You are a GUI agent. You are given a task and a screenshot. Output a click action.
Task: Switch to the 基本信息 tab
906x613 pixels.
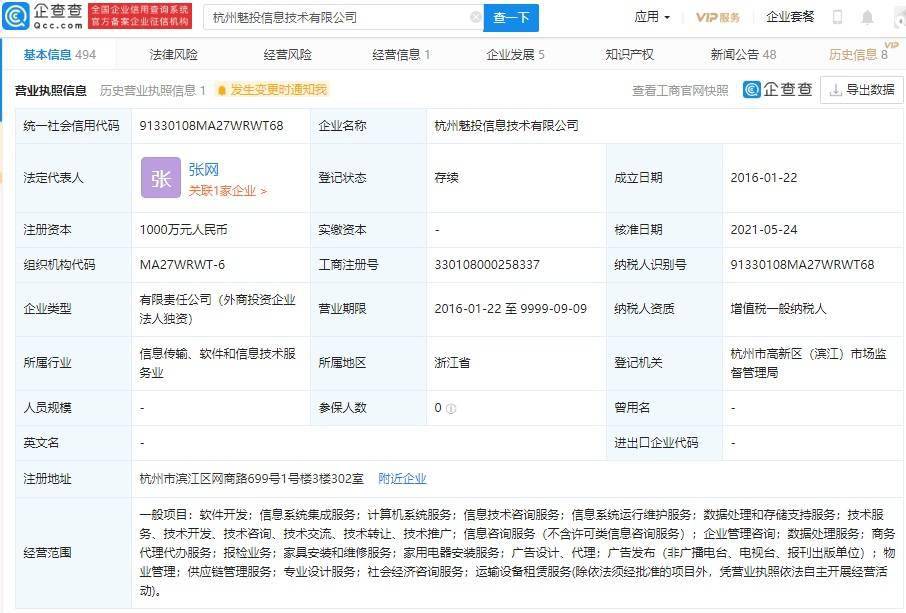[60, 55]
